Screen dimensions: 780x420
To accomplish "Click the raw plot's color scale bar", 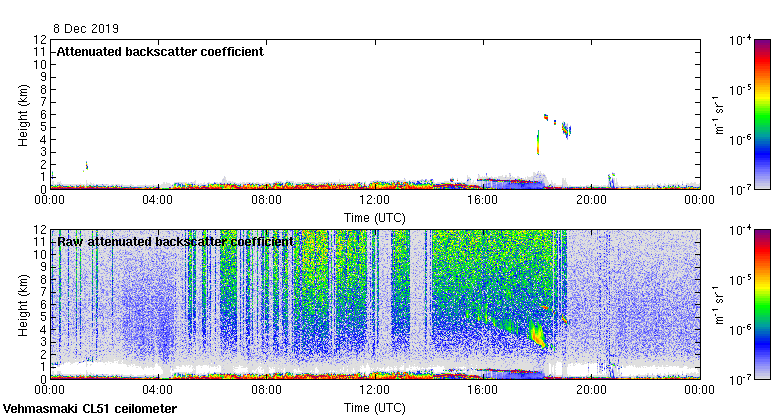I will [x=762, y=305].
